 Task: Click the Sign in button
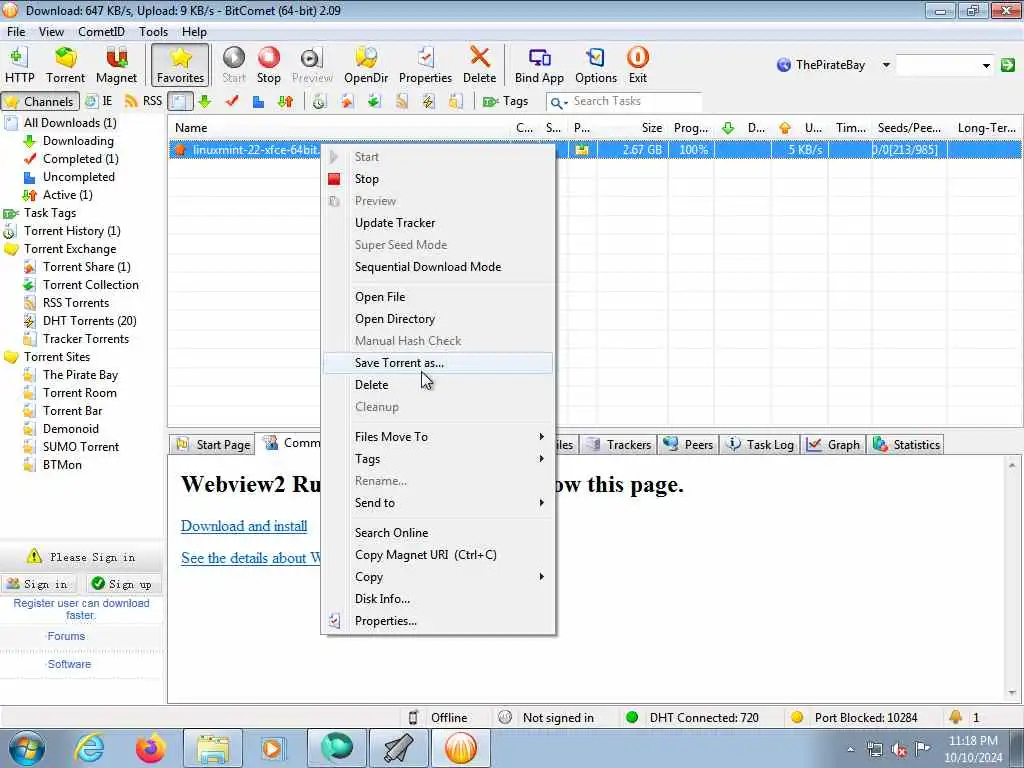point(39,584)
